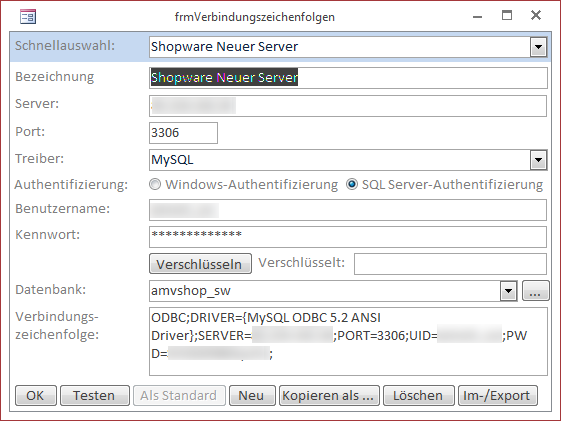The height and width of the screenshot is (421, 561).
Task: Click the ellipsis button beside Datenbank
Action: click(536, 290)
